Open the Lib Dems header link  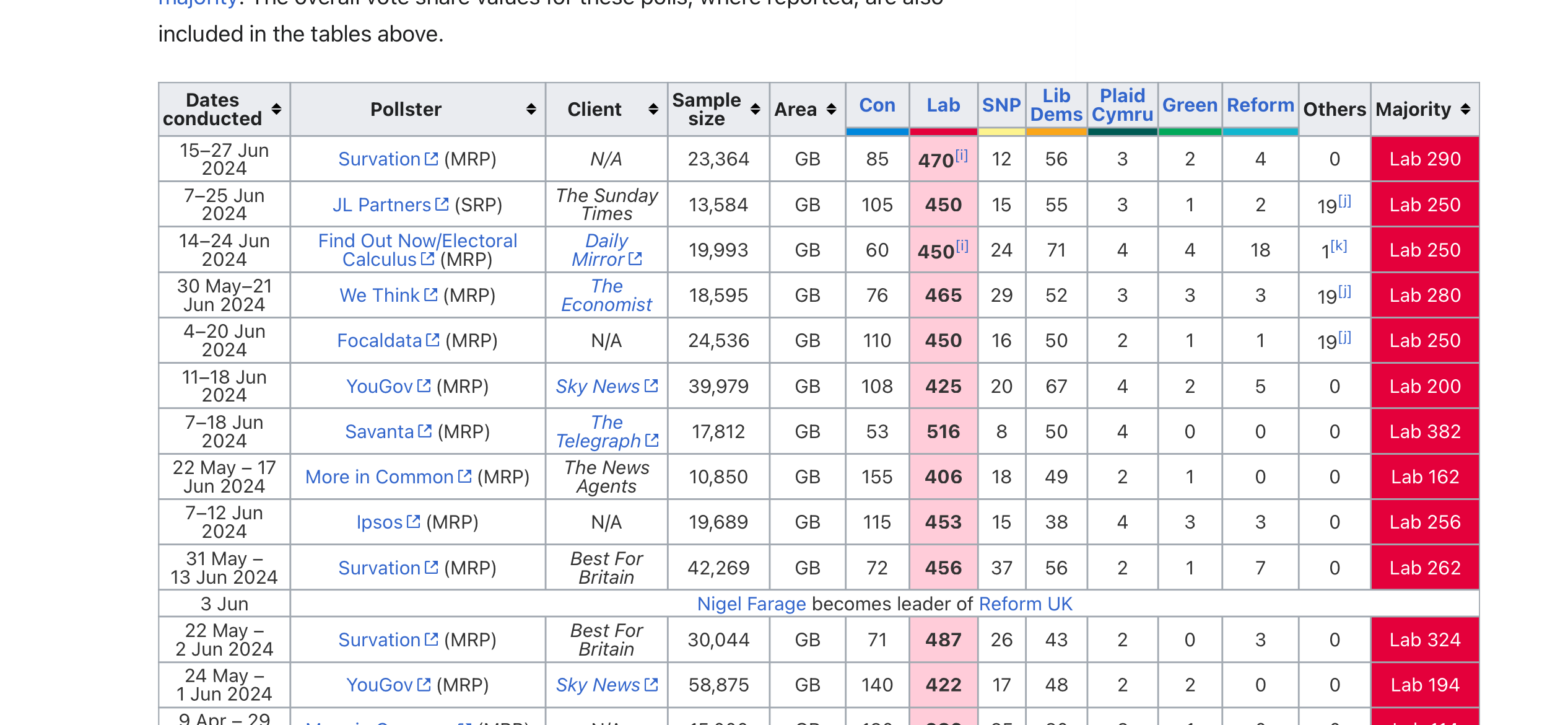pos(1056,105)
